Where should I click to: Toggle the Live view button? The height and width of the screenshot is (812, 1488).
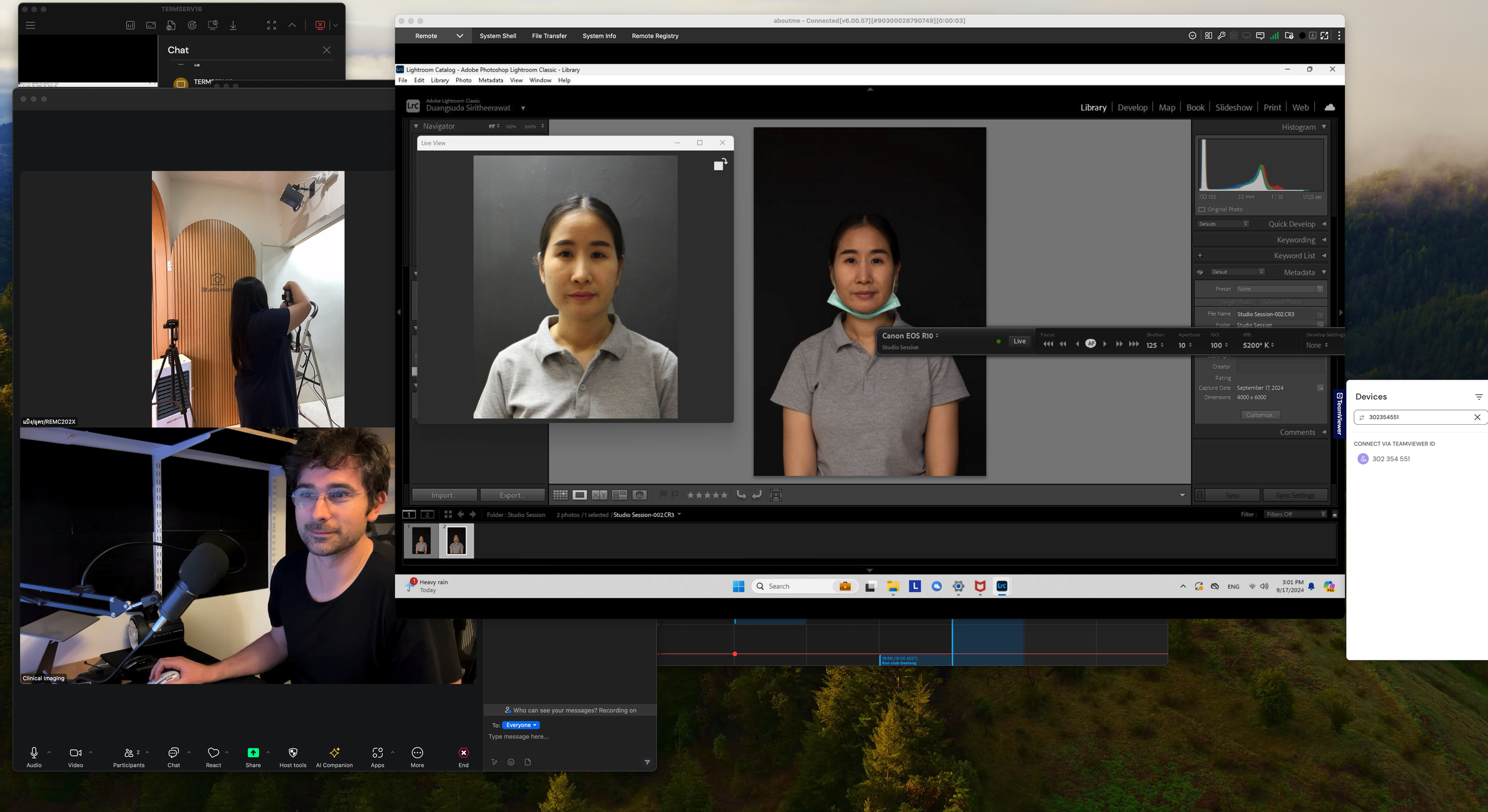point(1020,341)
